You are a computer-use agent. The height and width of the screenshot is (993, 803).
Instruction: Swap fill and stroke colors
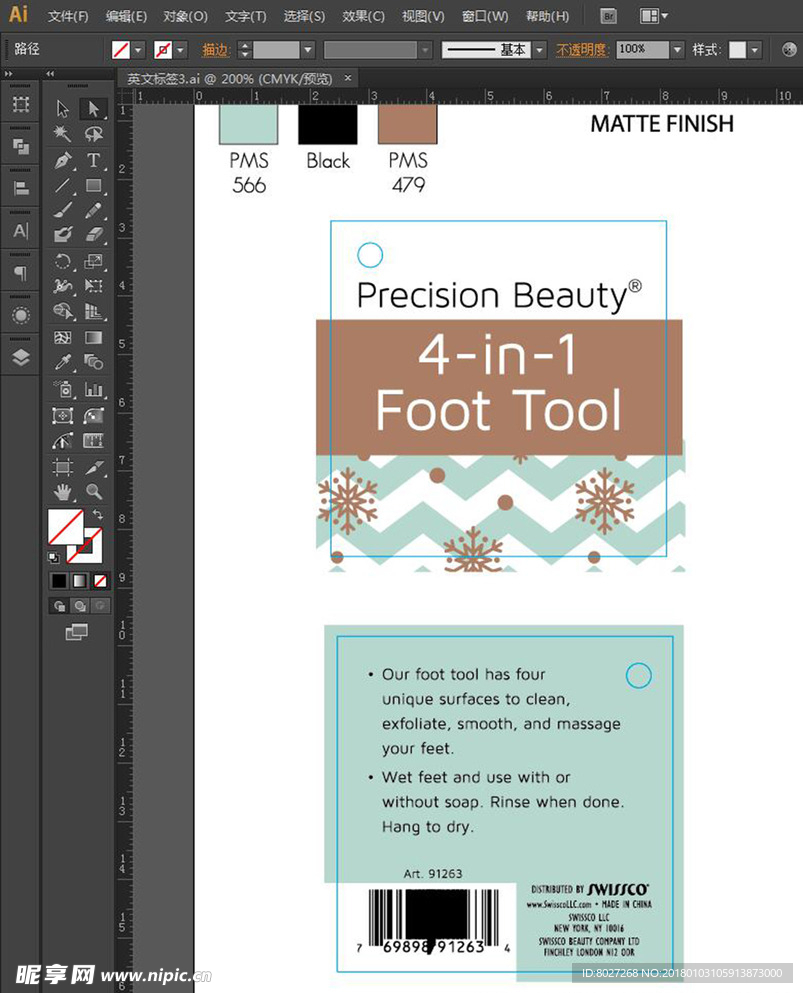(97, 514)
